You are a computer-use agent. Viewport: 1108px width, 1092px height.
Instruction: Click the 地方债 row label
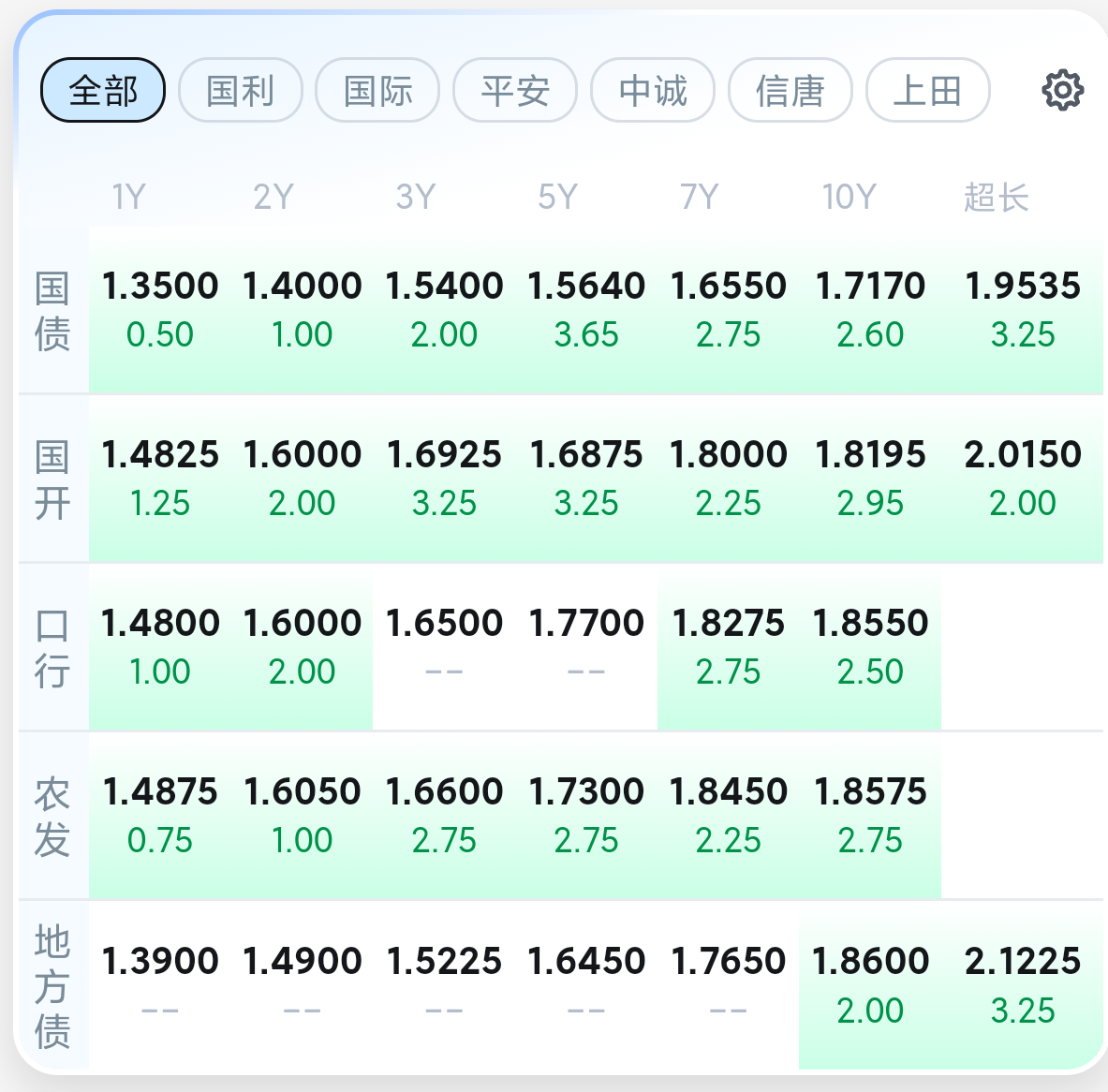pyautogui.click(x=52, y=986)
